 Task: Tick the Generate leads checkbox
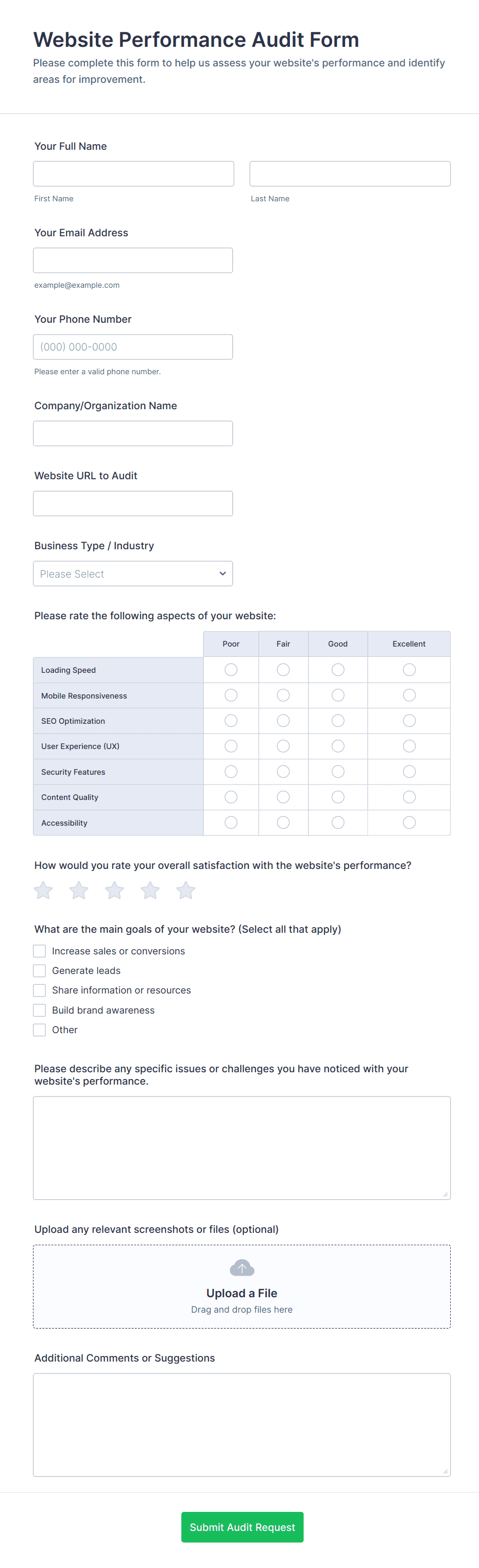[x=40, y=970]
